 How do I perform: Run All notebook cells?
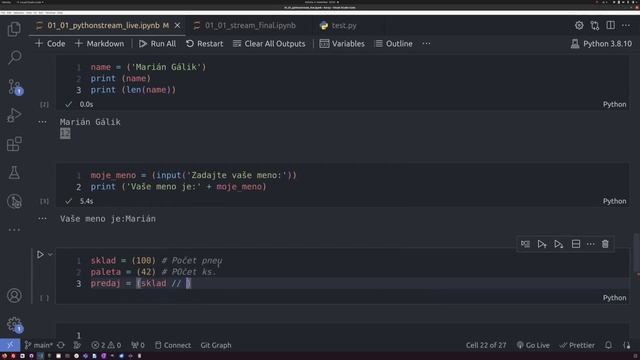(x=157, y=44)
